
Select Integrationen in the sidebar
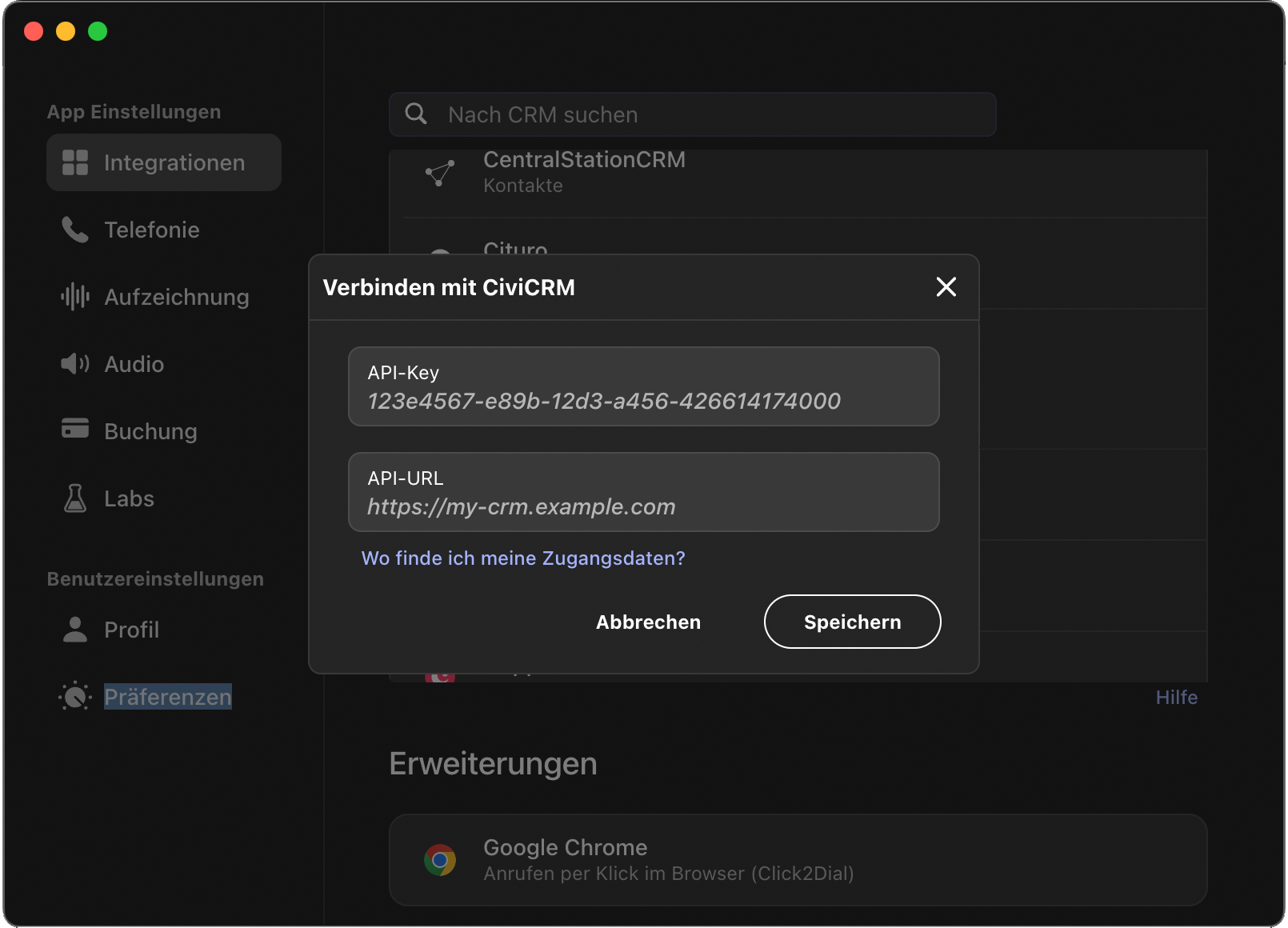(164, 162)
